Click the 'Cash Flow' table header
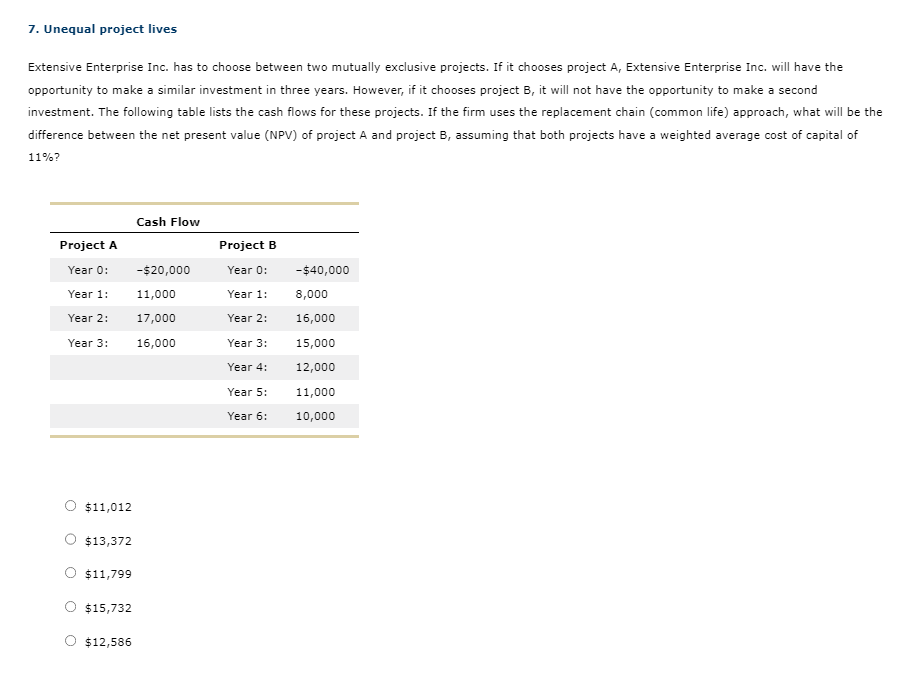This screenshot has width=902, height=682. point(168,222)
